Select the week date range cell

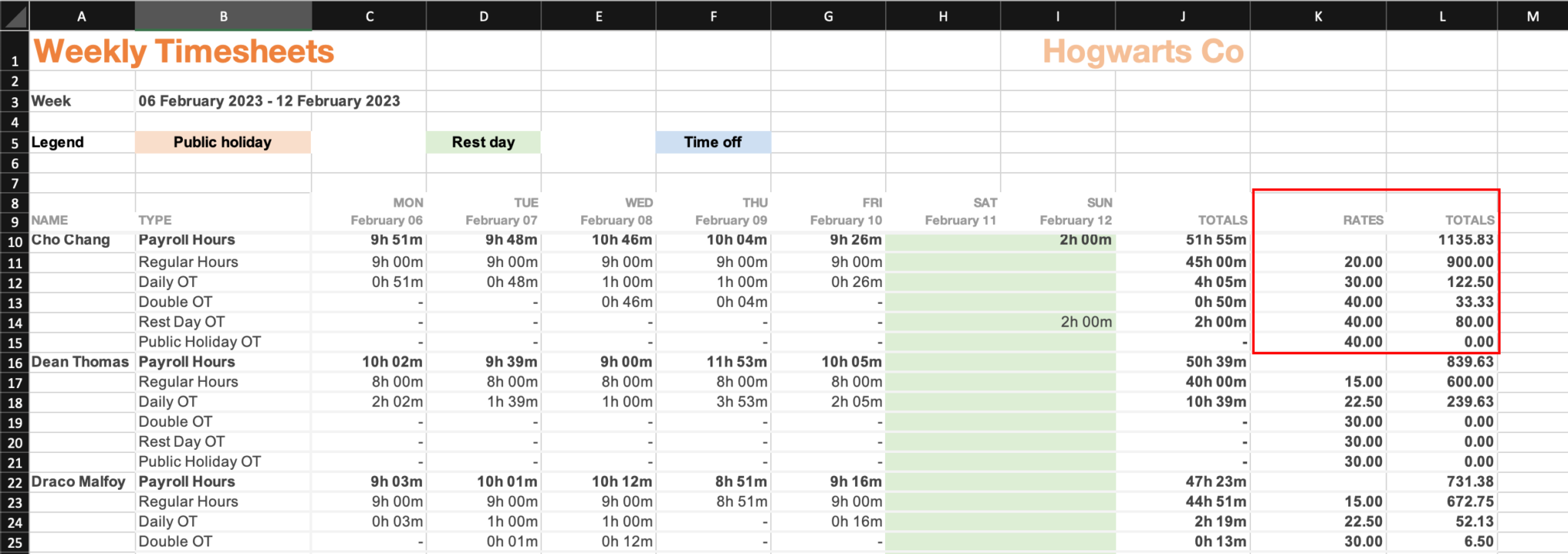(269, 101)
